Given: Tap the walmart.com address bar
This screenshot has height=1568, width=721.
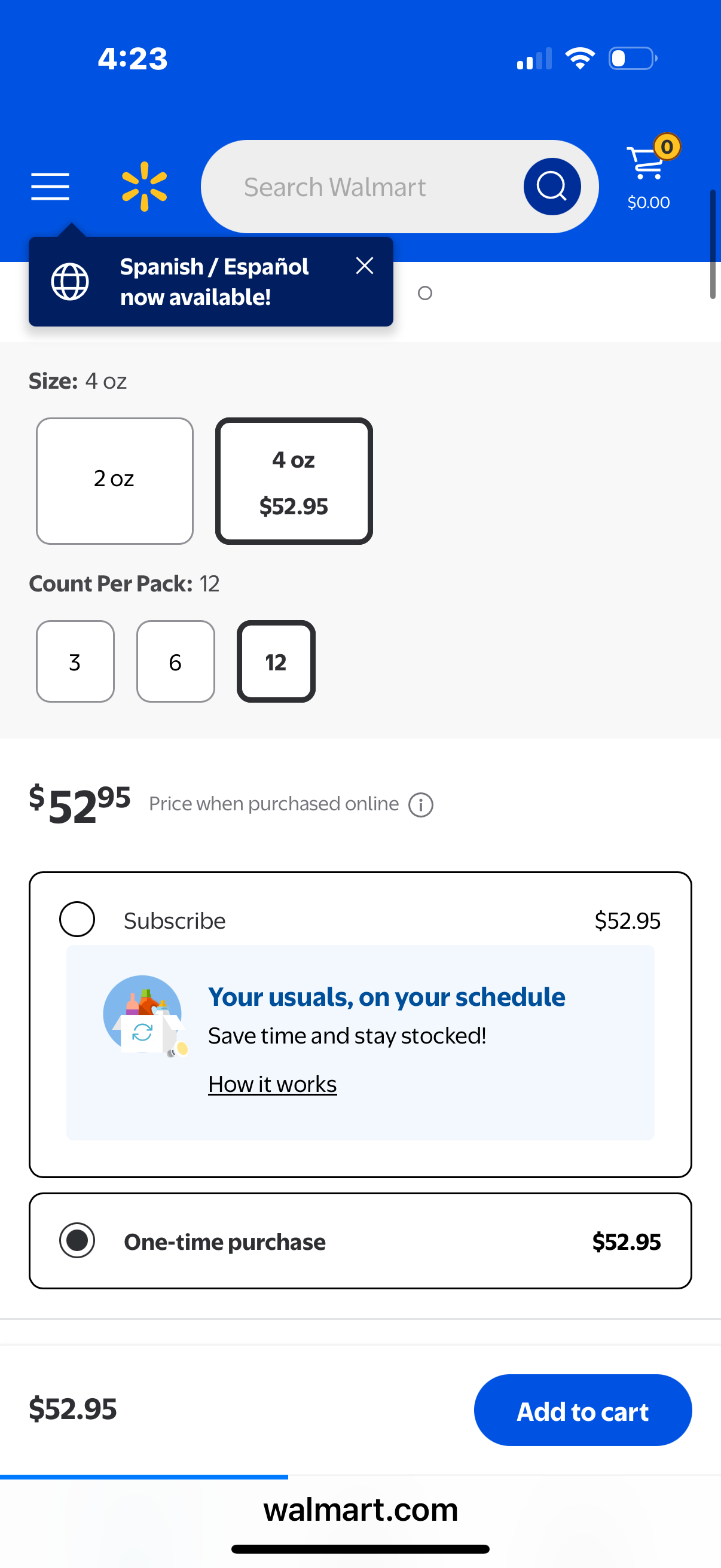Looking at the screenshot, I should (x=360, y=1509).
